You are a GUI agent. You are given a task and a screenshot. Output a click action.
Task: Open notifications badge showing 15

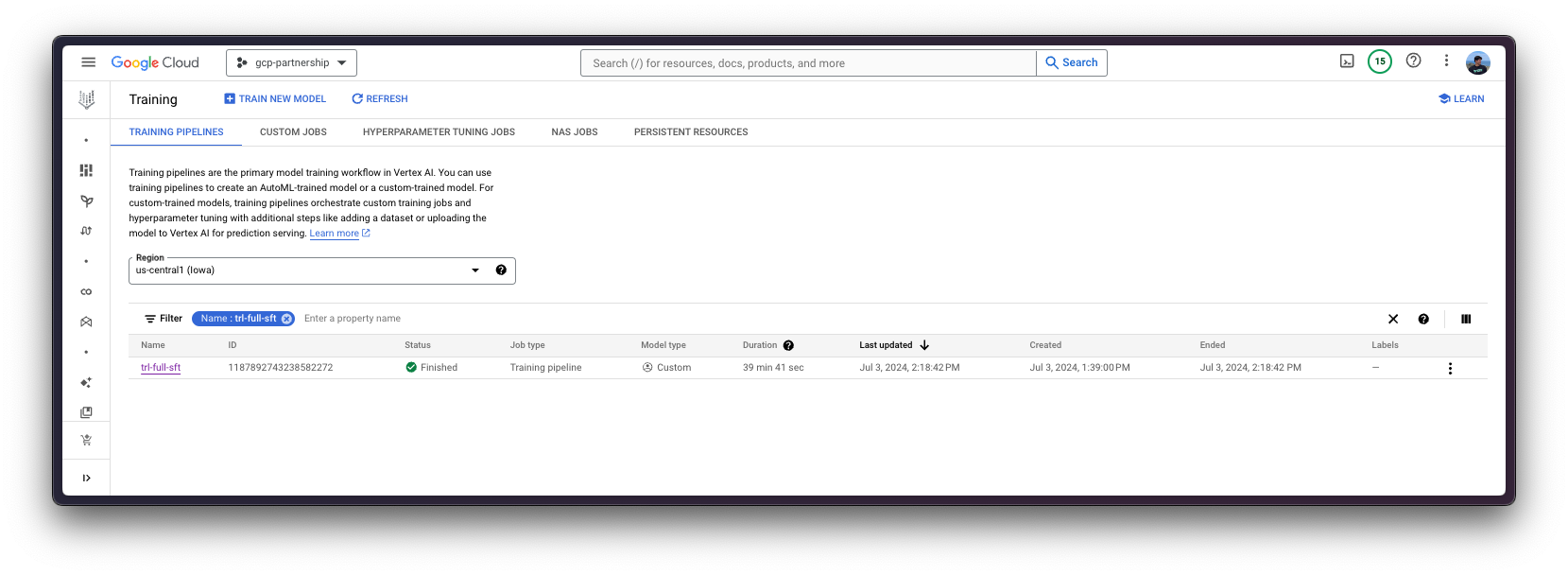coord(1380,61)
